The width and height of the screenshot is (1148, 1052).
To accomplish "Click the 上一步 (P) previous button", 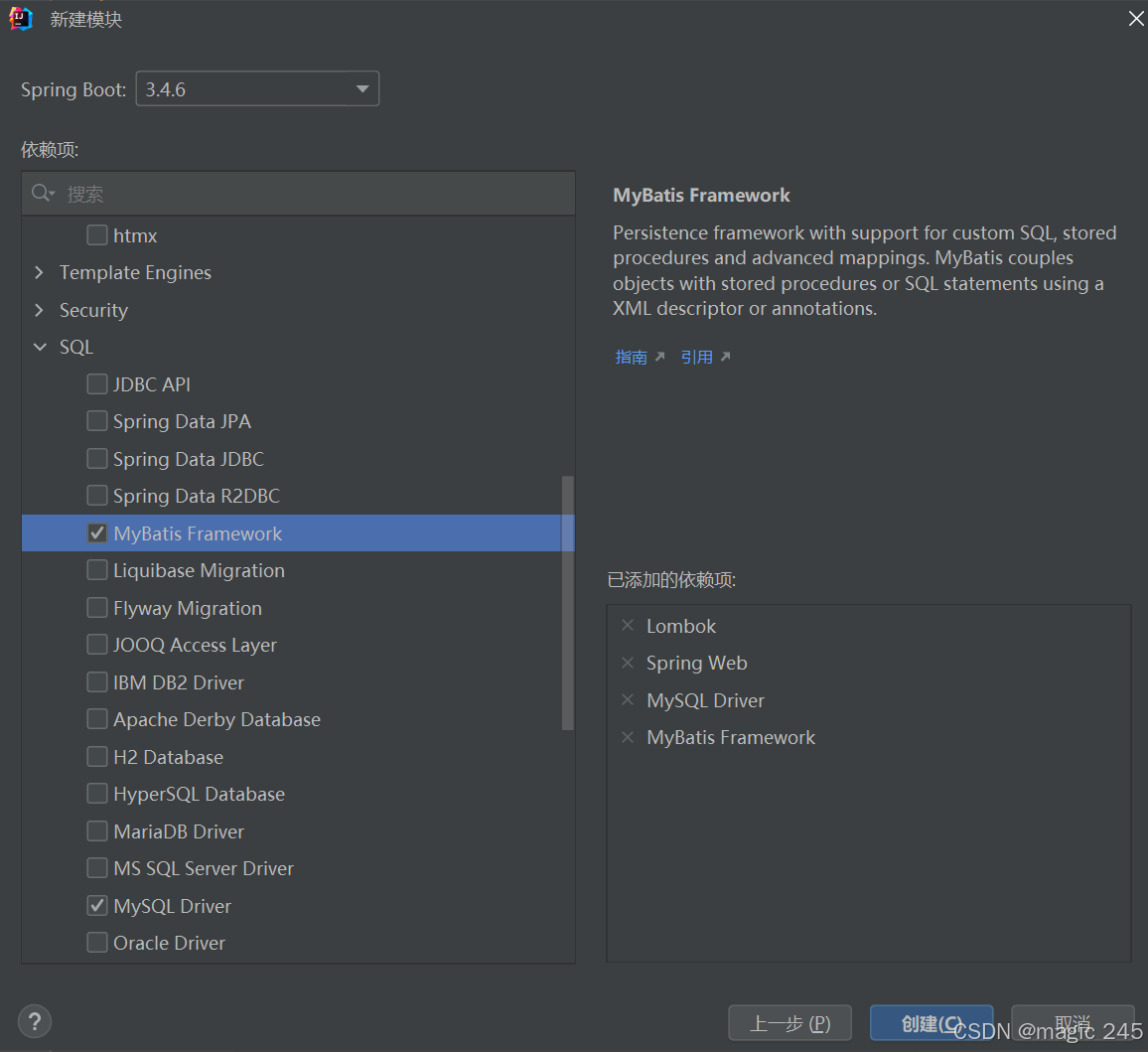I will click(x=789, y=1023).
